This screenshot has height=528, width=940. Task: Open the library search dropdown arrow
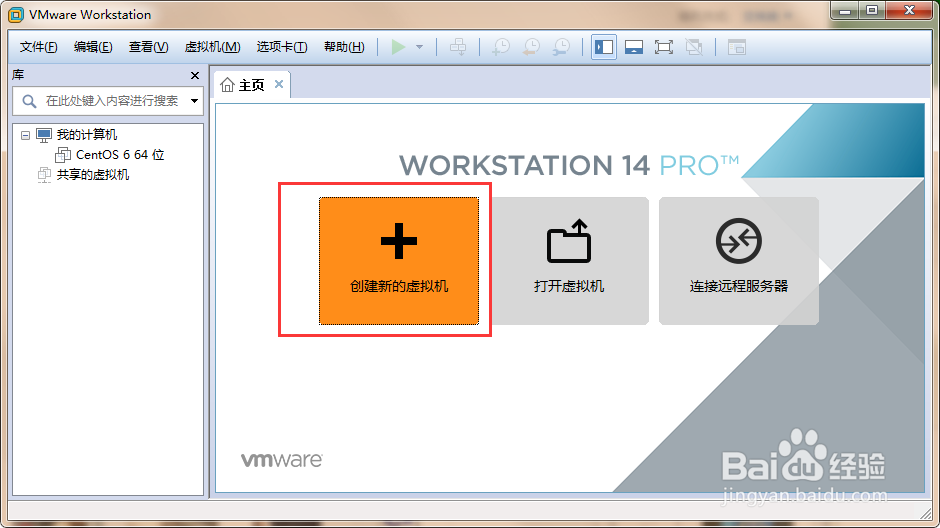(x=194, y=101)
